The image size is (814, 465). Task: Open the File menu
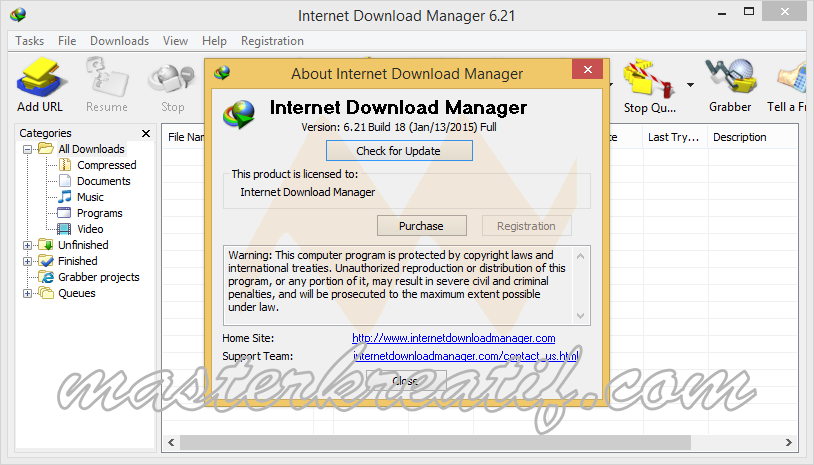coord(67,40)
